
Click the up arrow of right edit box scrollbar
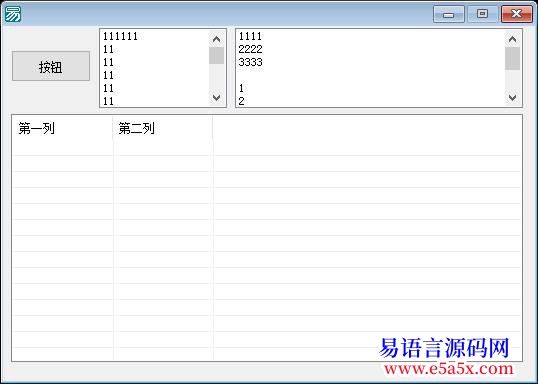click(x=513, y=39)
